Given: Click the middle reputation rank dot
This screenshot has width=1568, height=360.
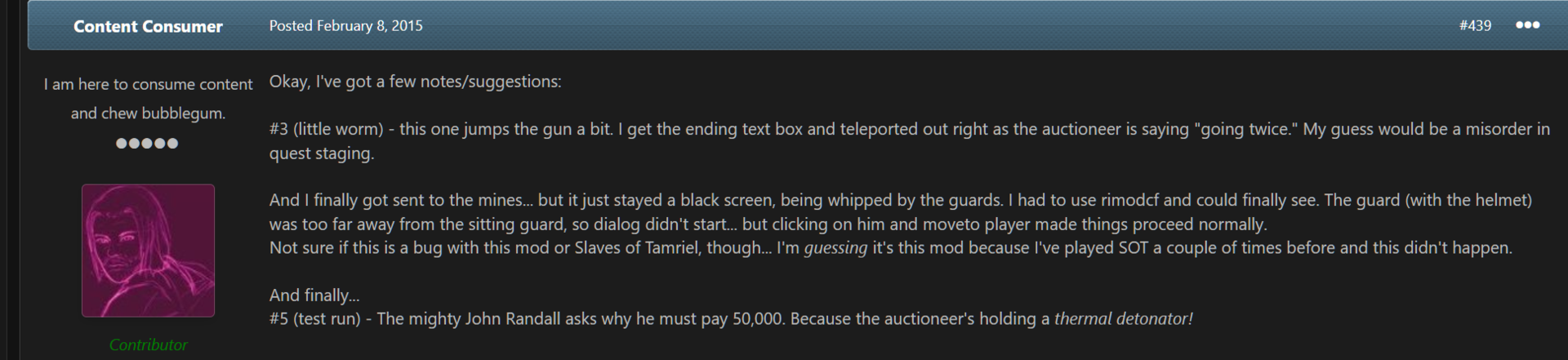Looking at the screenshot, I should click(147, 144).
